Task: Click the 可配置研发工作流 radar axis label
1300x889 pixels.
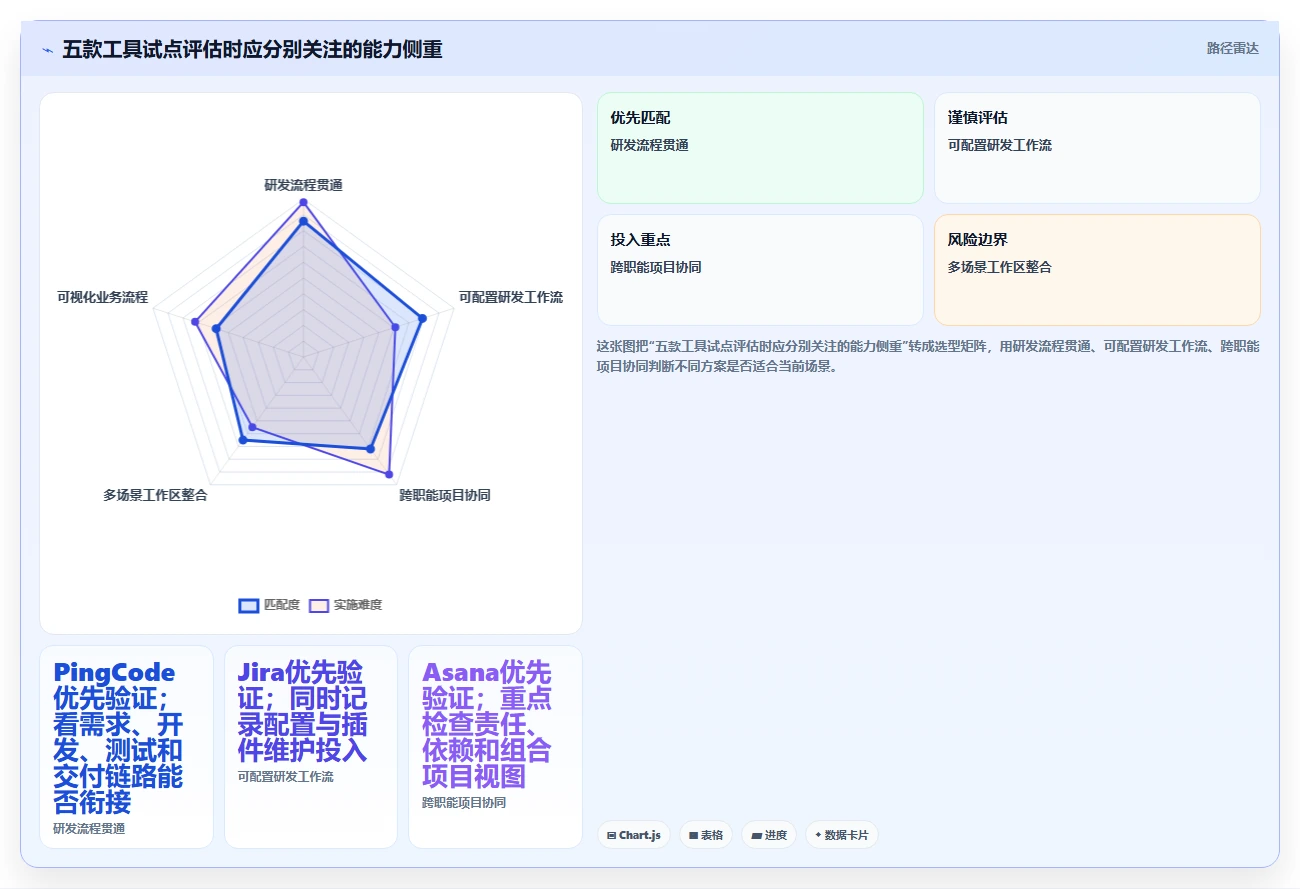Action: [x=511, y=297]
